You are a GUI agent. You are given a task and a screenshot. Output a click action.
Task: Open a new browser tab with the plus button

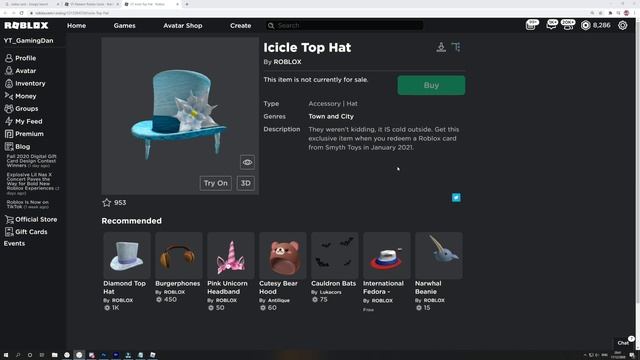[x=187, y=4]
